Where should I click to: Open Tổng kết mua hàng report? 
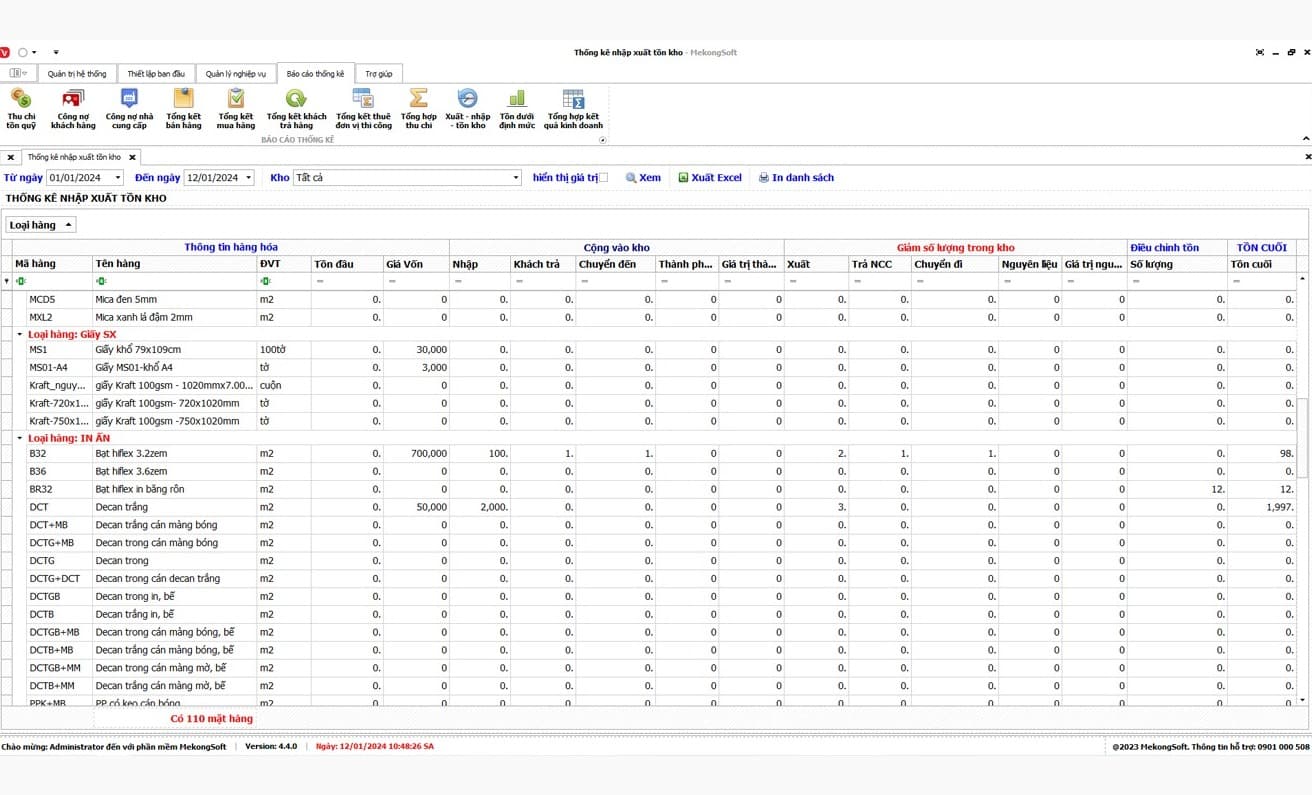tap(236, 109)
